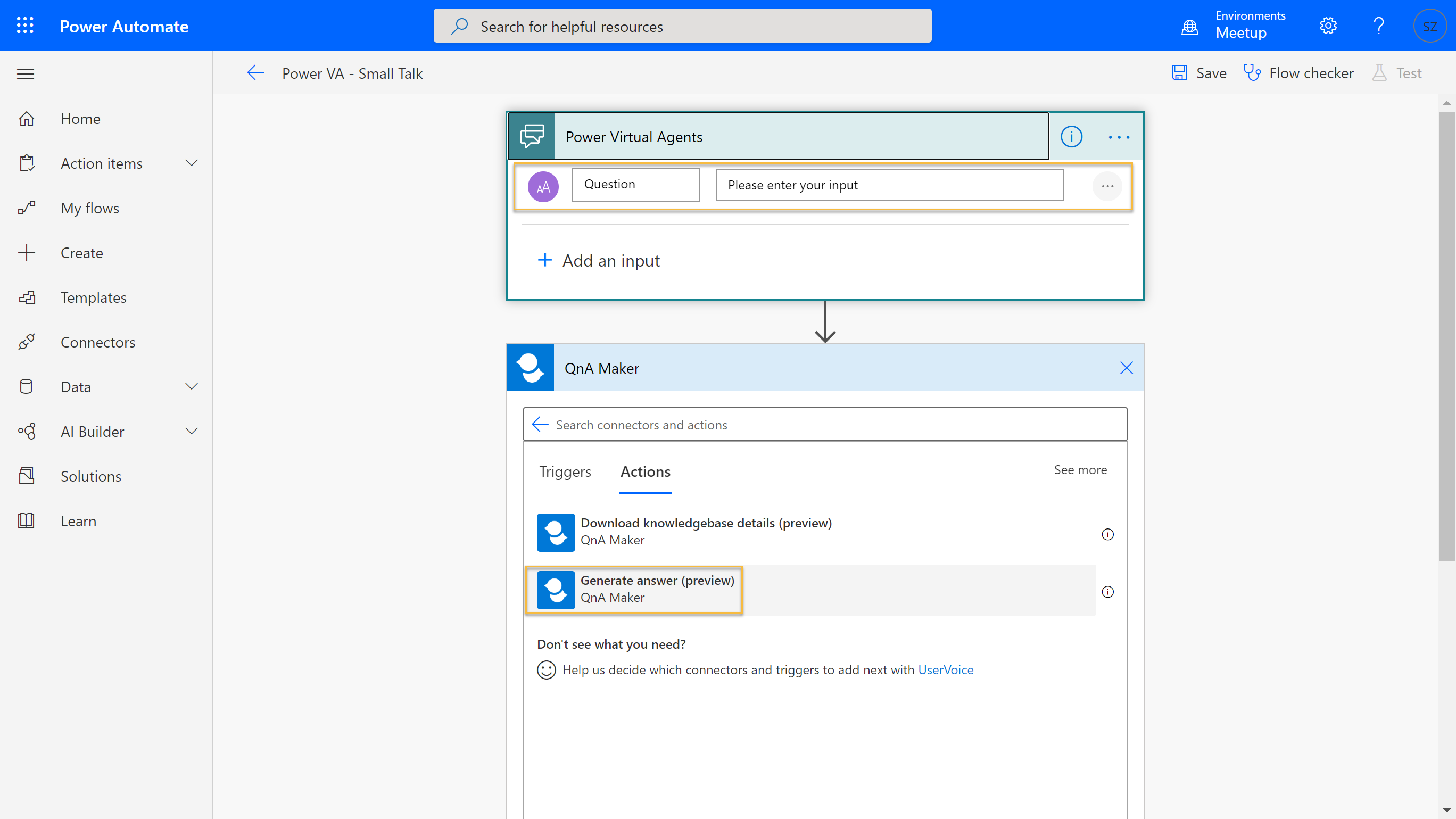Click See more actions

[1080, 470]
